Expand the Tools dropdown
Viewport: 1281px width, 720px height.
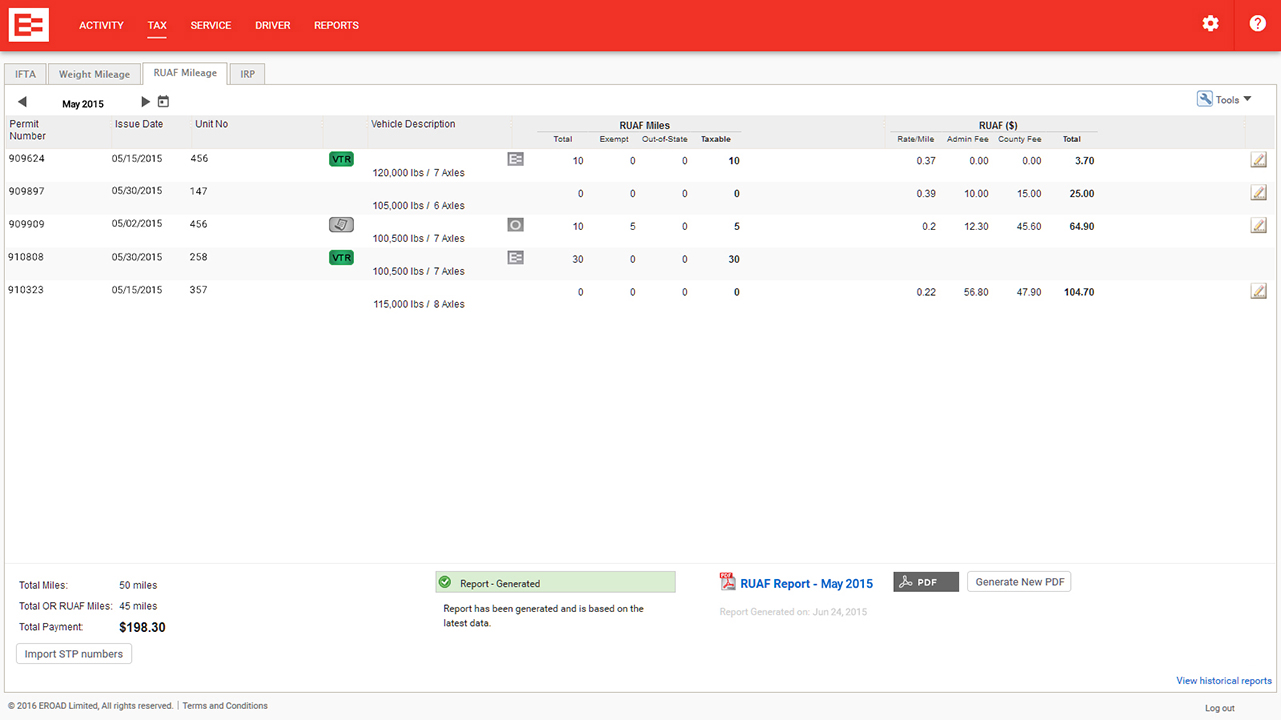(x=1225, y=99)
